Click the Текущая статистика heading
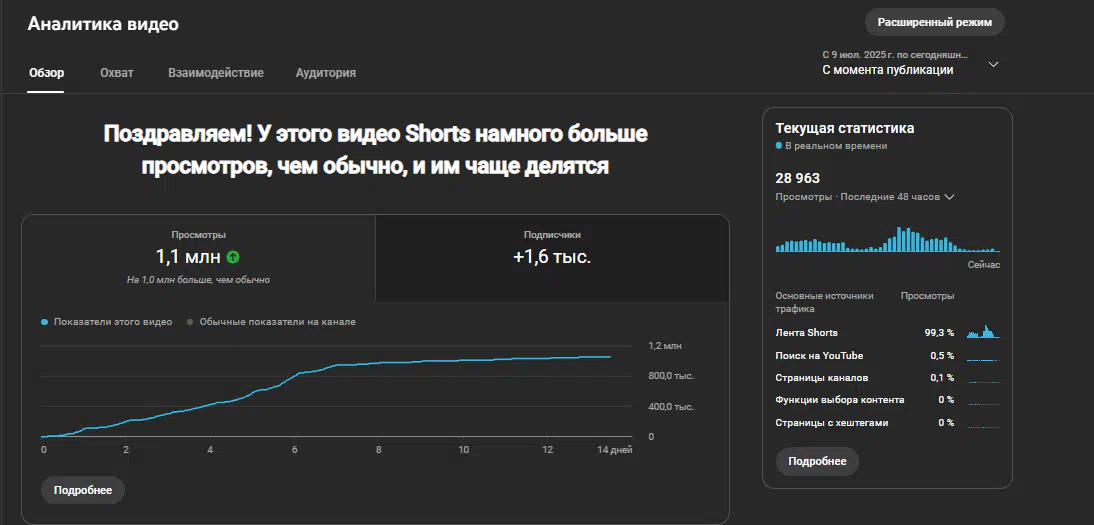 click(x=845, y=128)
